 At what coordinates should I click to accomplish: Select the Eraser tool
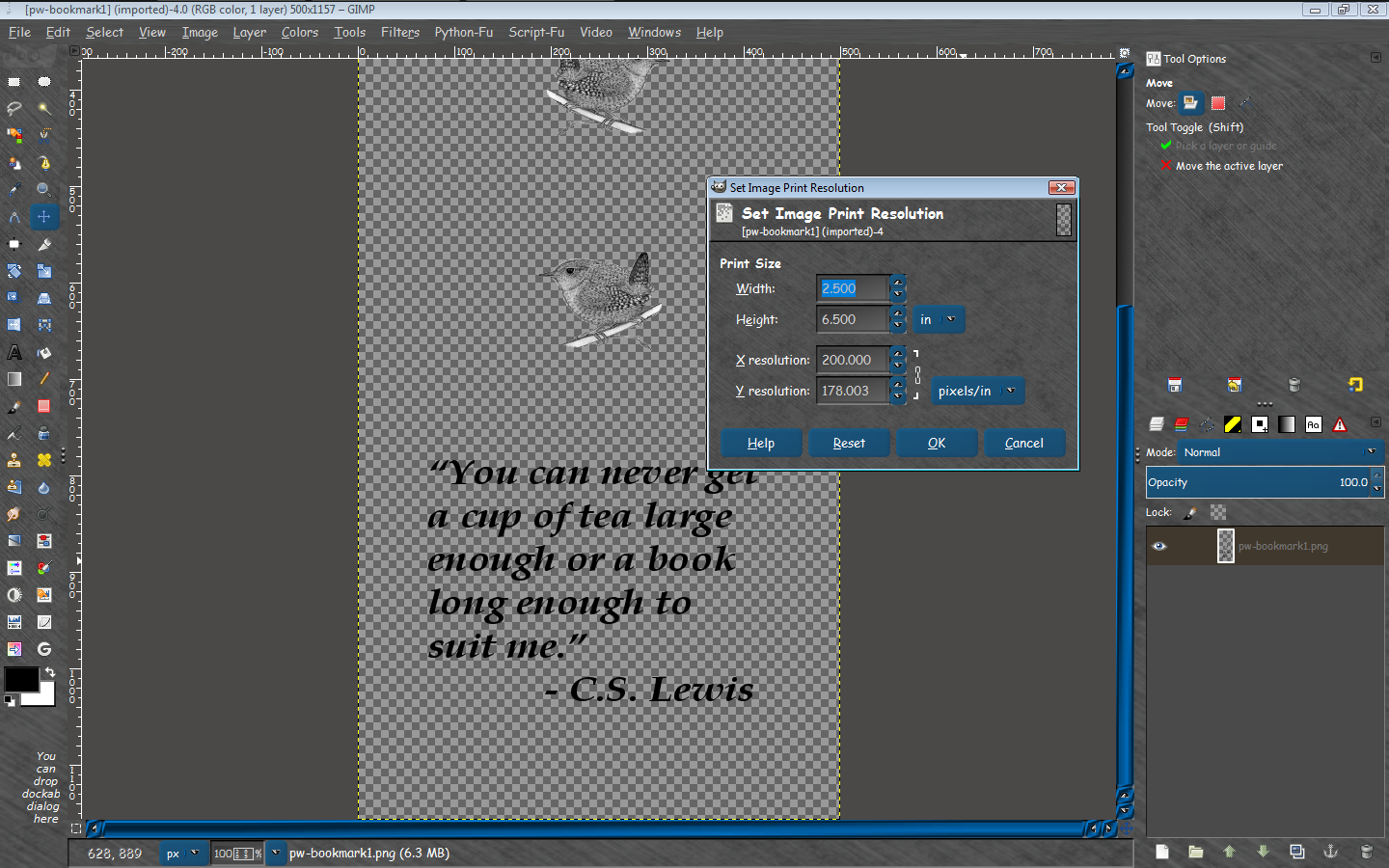[x=44, y=406]
